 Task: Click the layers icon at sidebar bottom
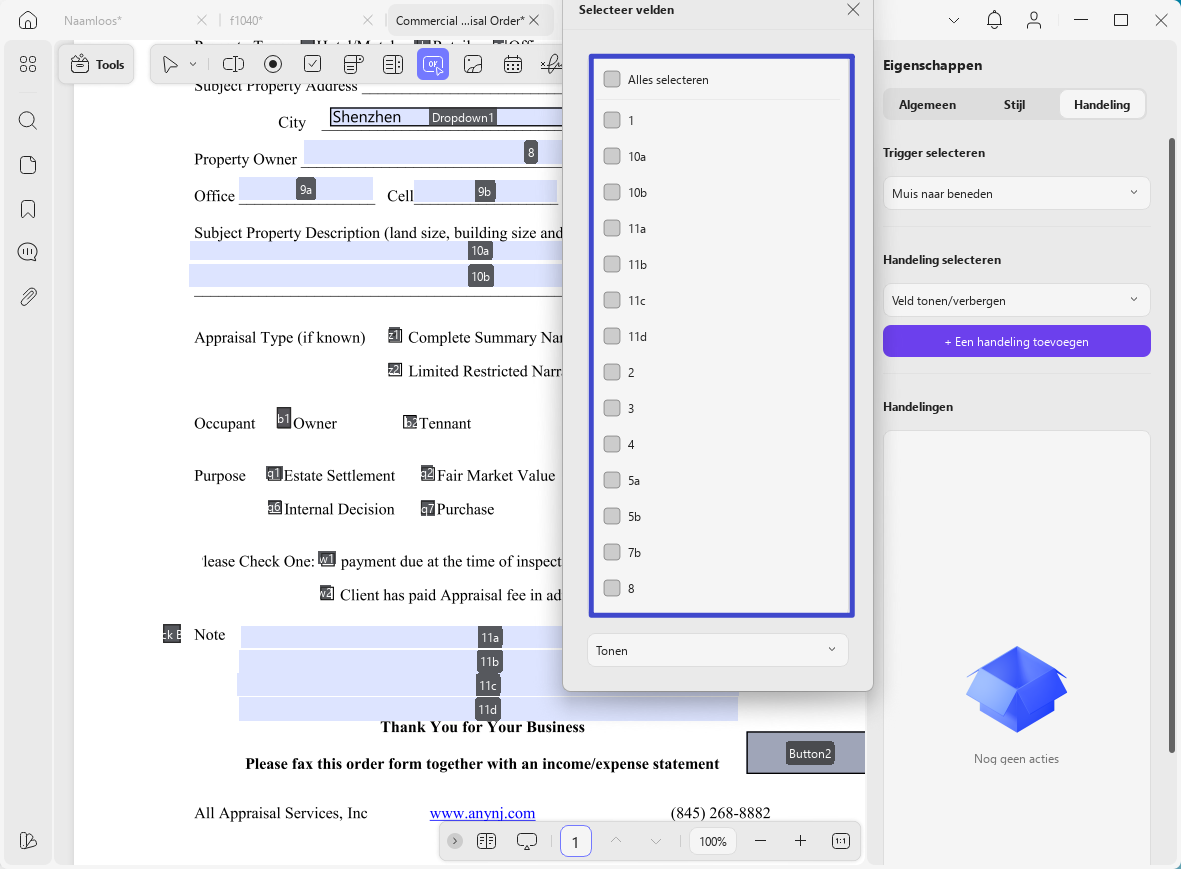[28, 840]
